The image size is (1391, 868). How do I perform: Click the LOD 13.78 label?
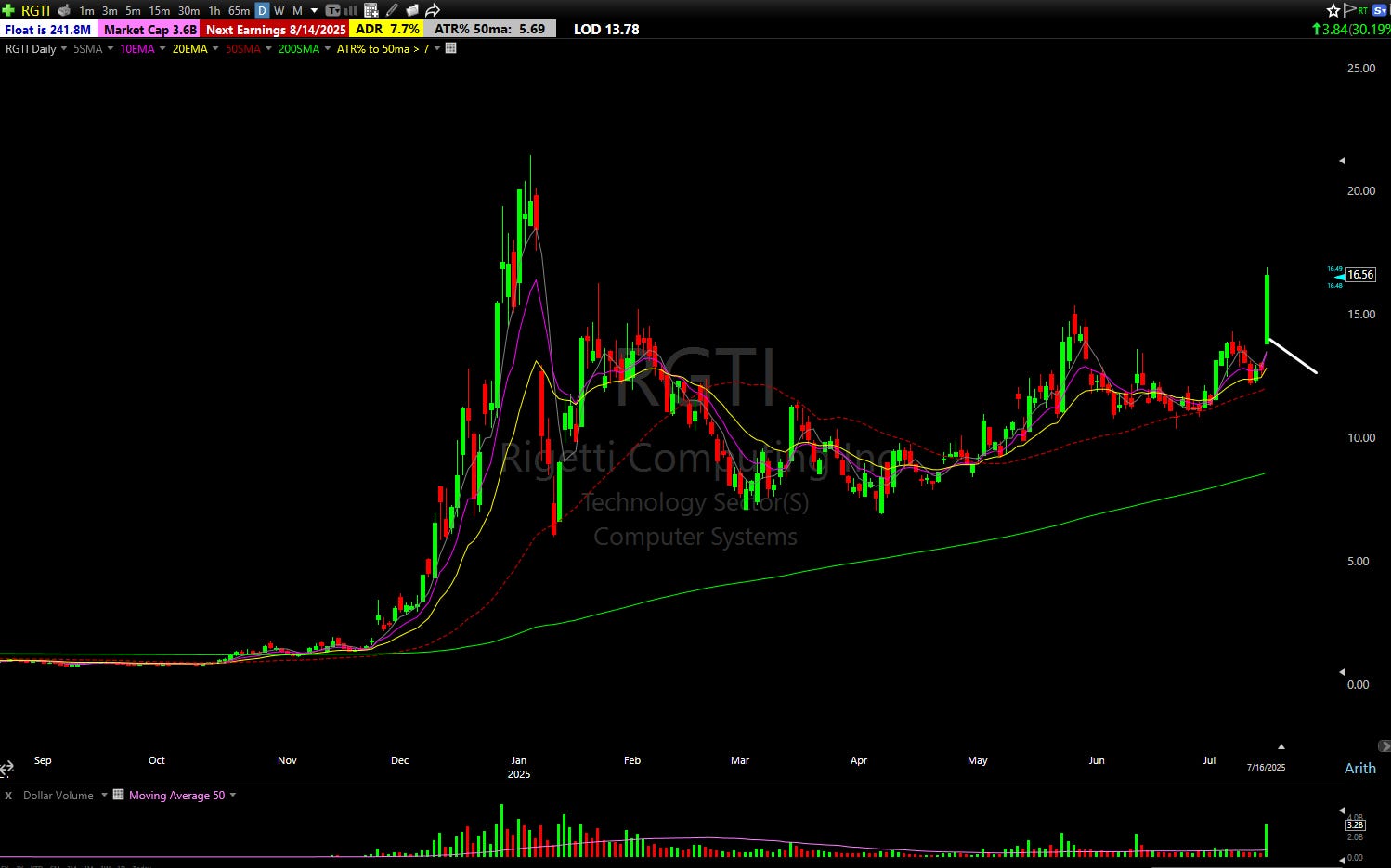[x=606, y=29]
